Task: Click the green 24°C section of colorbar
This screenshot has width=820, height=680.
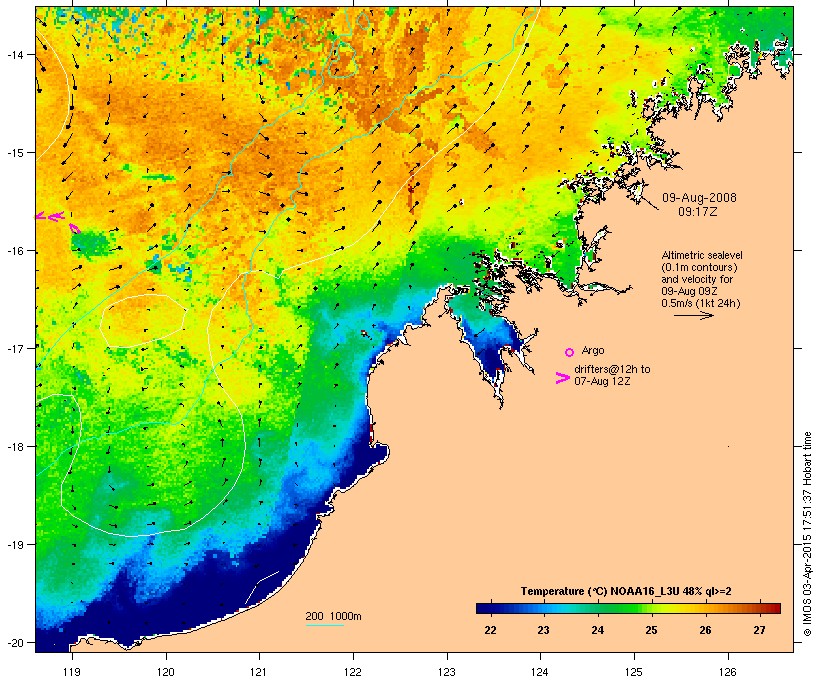Action: pos(598,608)
